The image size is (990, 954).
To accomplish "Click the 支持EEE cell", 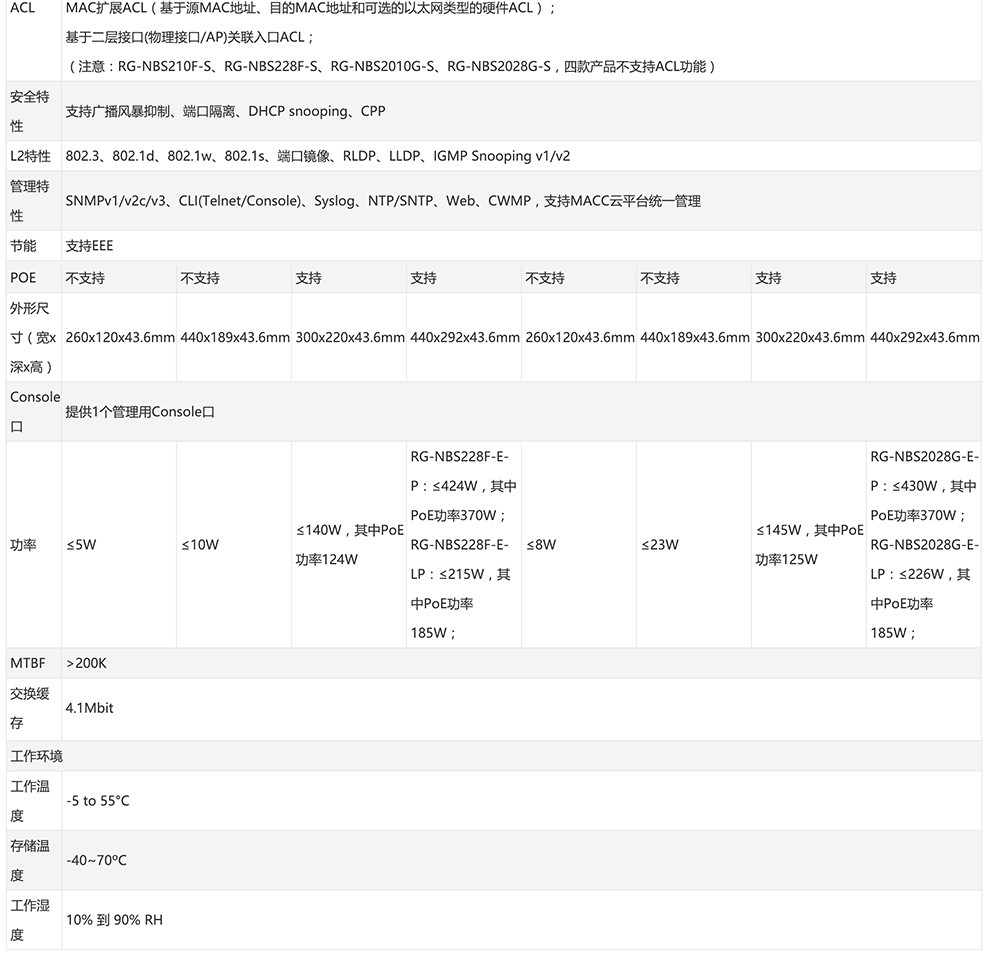I will (x=89, y=246).
